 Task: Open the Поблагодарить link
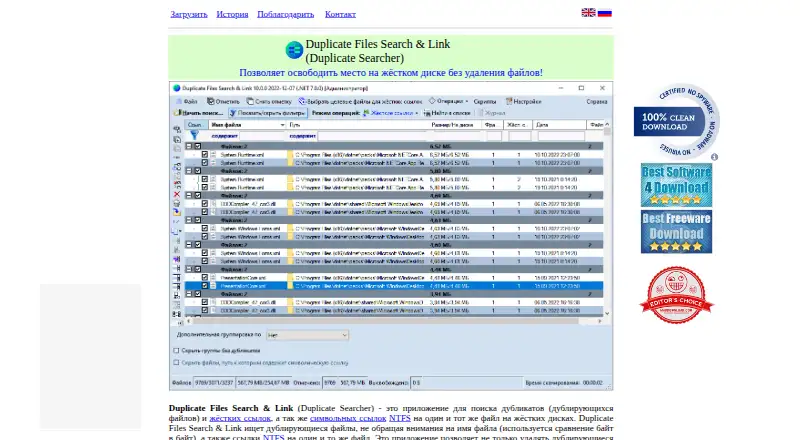286,14
